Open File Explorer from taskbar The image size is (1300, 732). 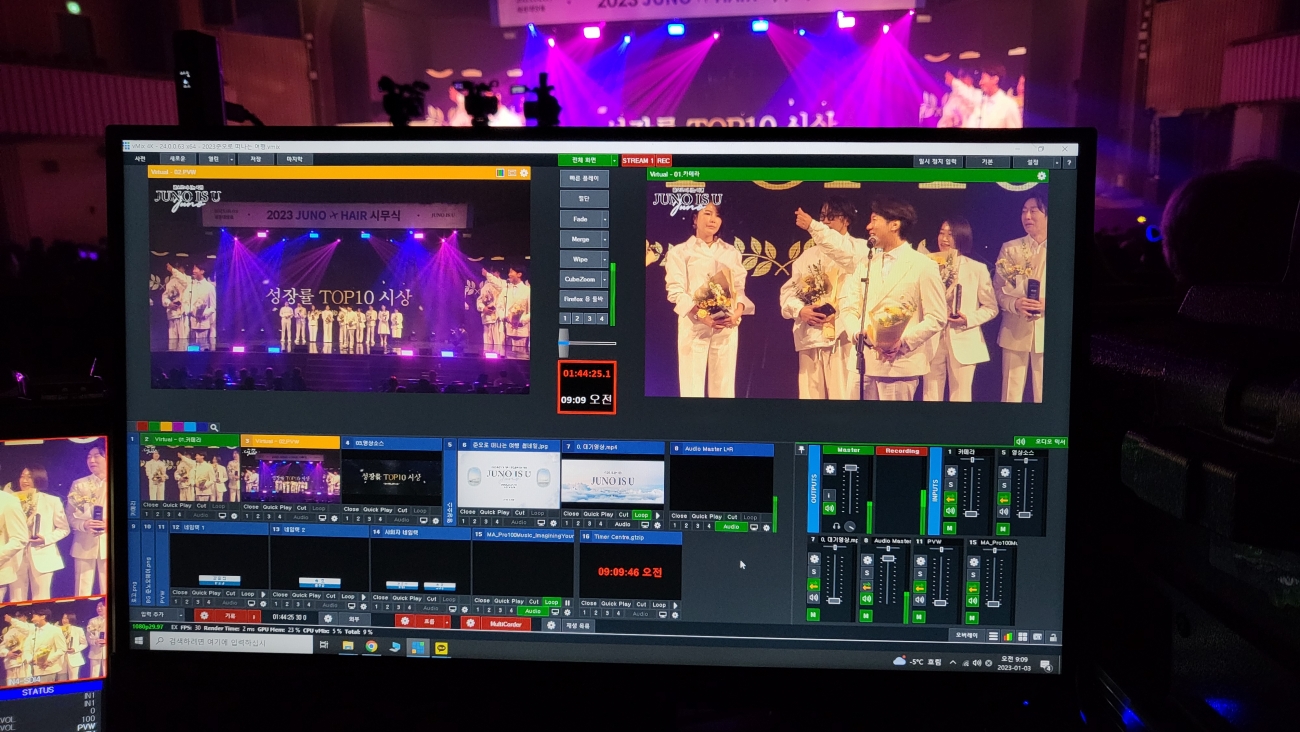coord(348,646)
